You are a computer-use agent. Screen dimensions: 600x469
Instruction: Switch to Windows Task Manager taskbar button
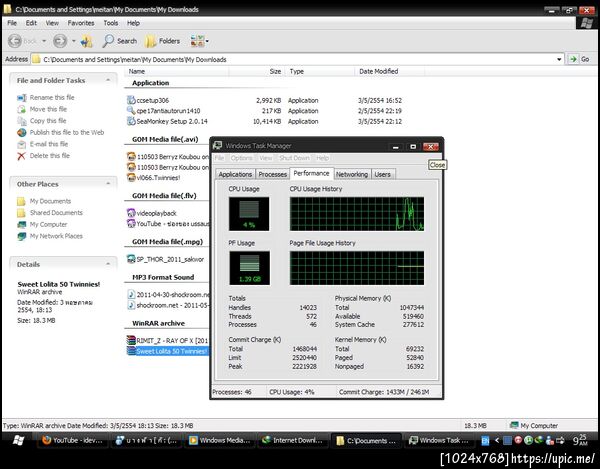[439, 440]
